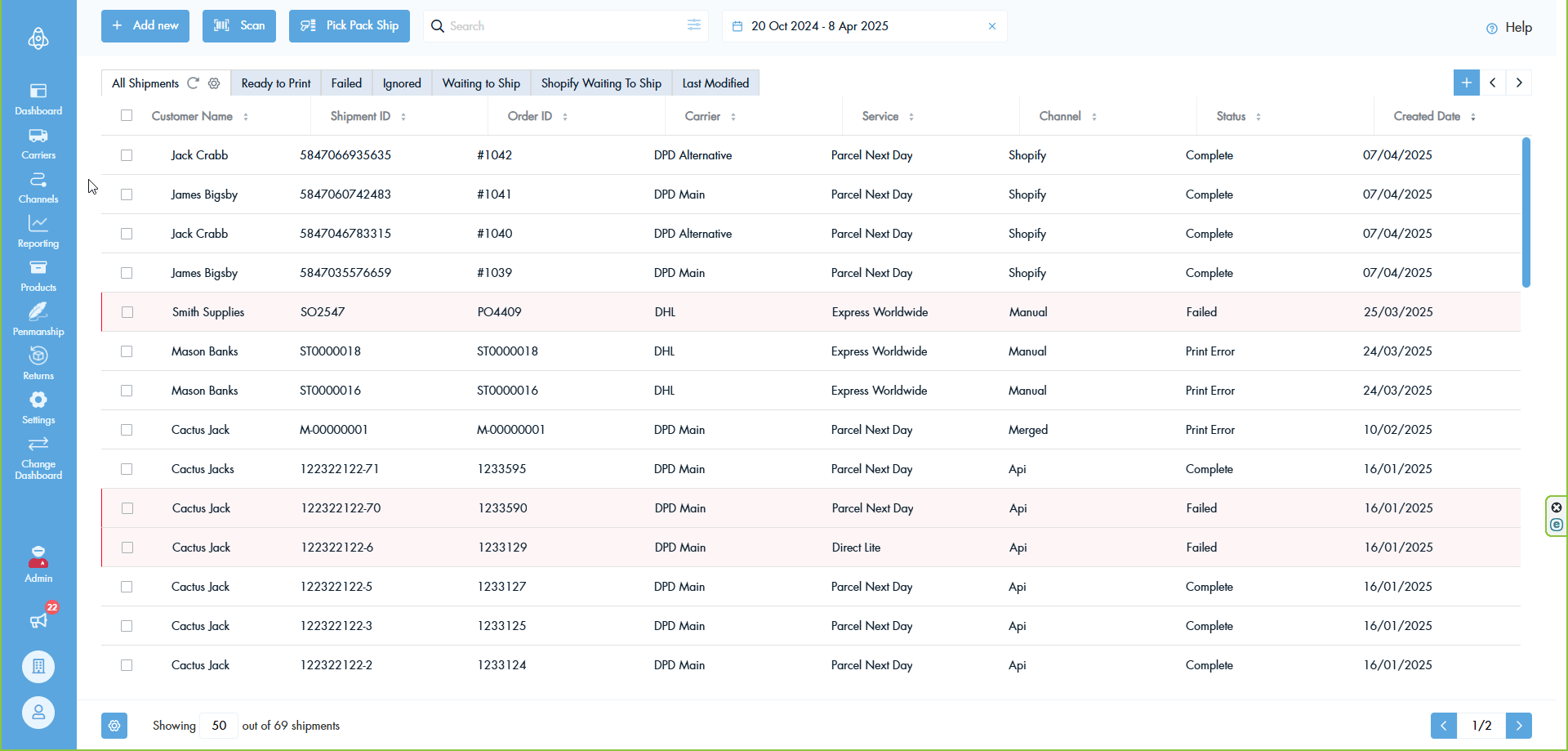Open Settings gear in sidebar
1568x751 pixels.
click(38, 400)
